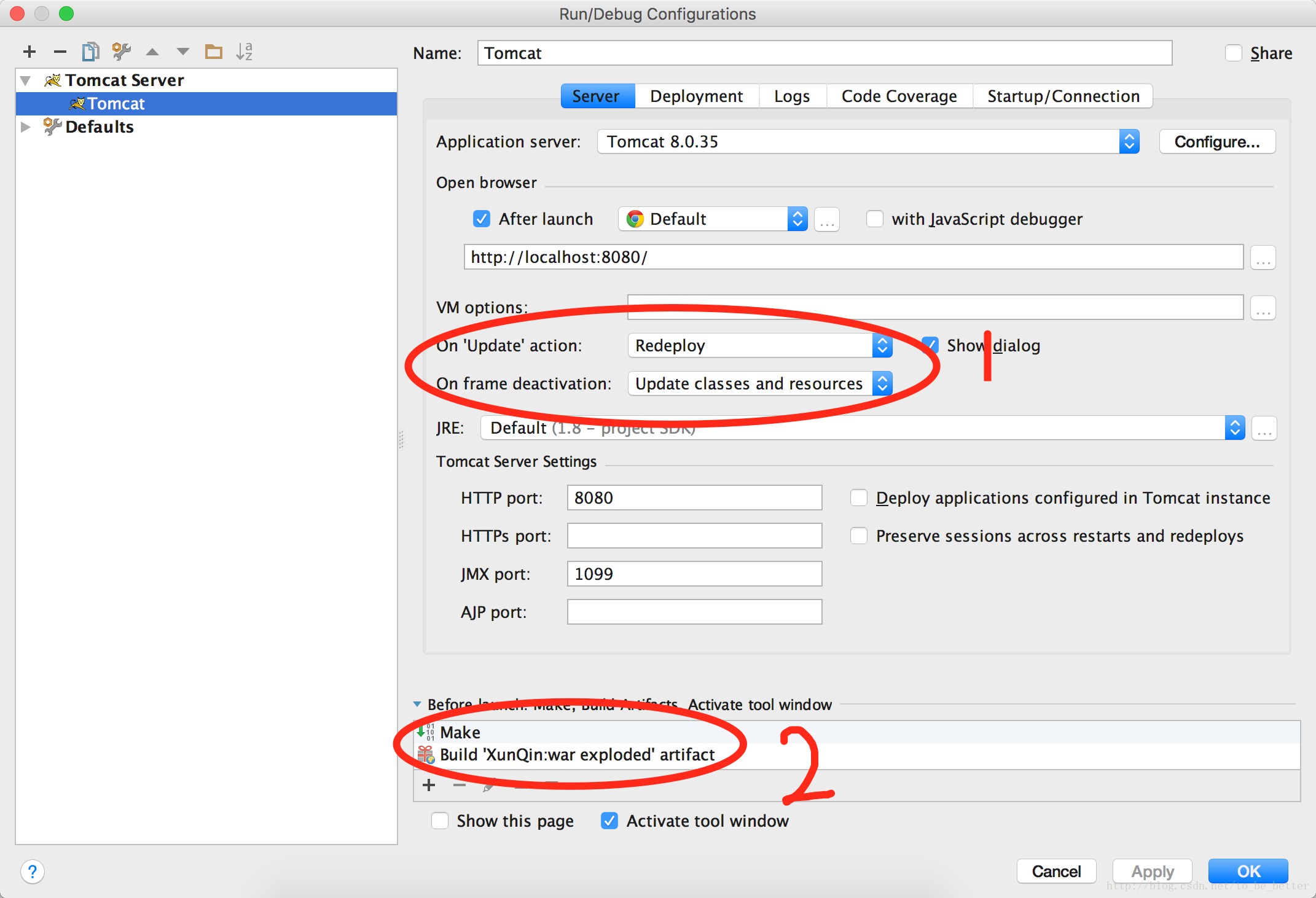Image resolution: width=1316 pixels, height=898 pixels.
Task: Open the help question mark
Action: tap(33, 872)
